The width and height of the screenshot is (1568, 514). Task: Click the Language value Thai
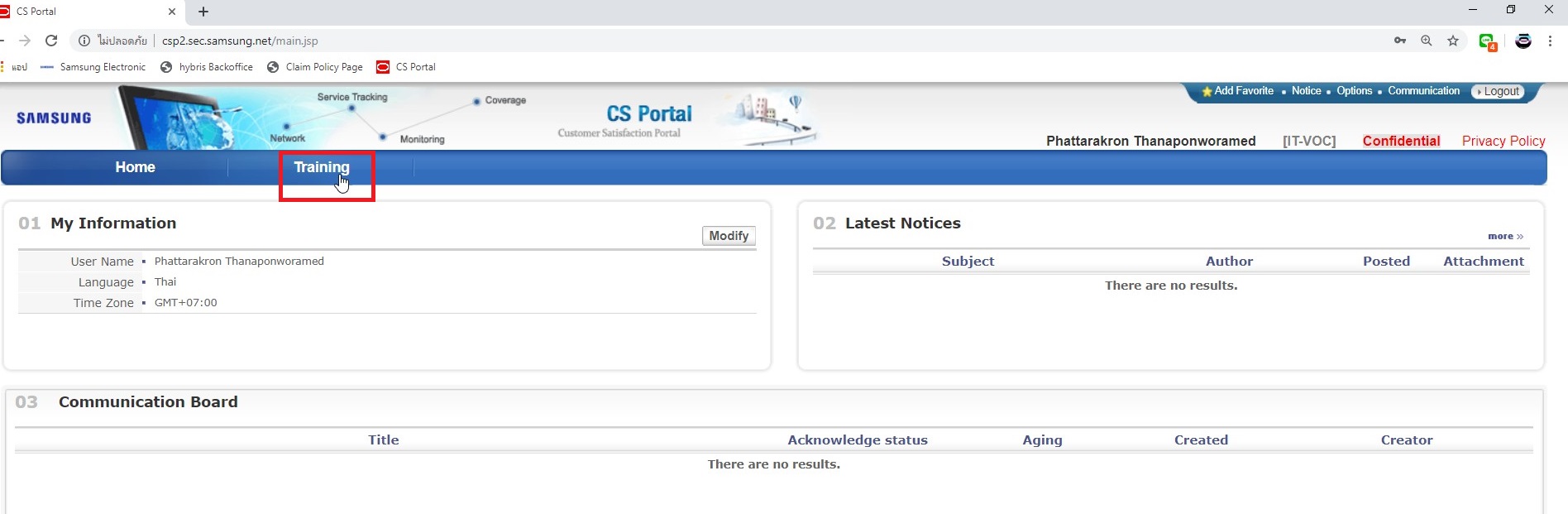click(165, 281)
